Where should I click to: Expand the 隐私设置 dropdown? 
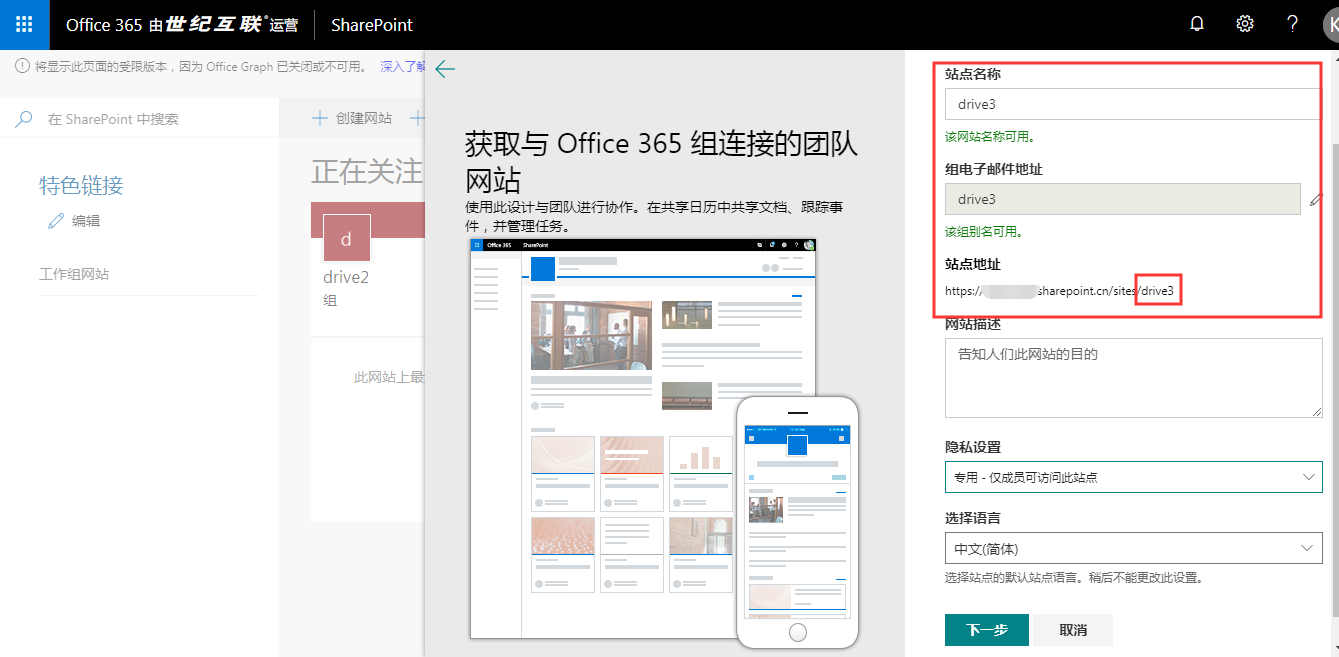pos(1133,478)
